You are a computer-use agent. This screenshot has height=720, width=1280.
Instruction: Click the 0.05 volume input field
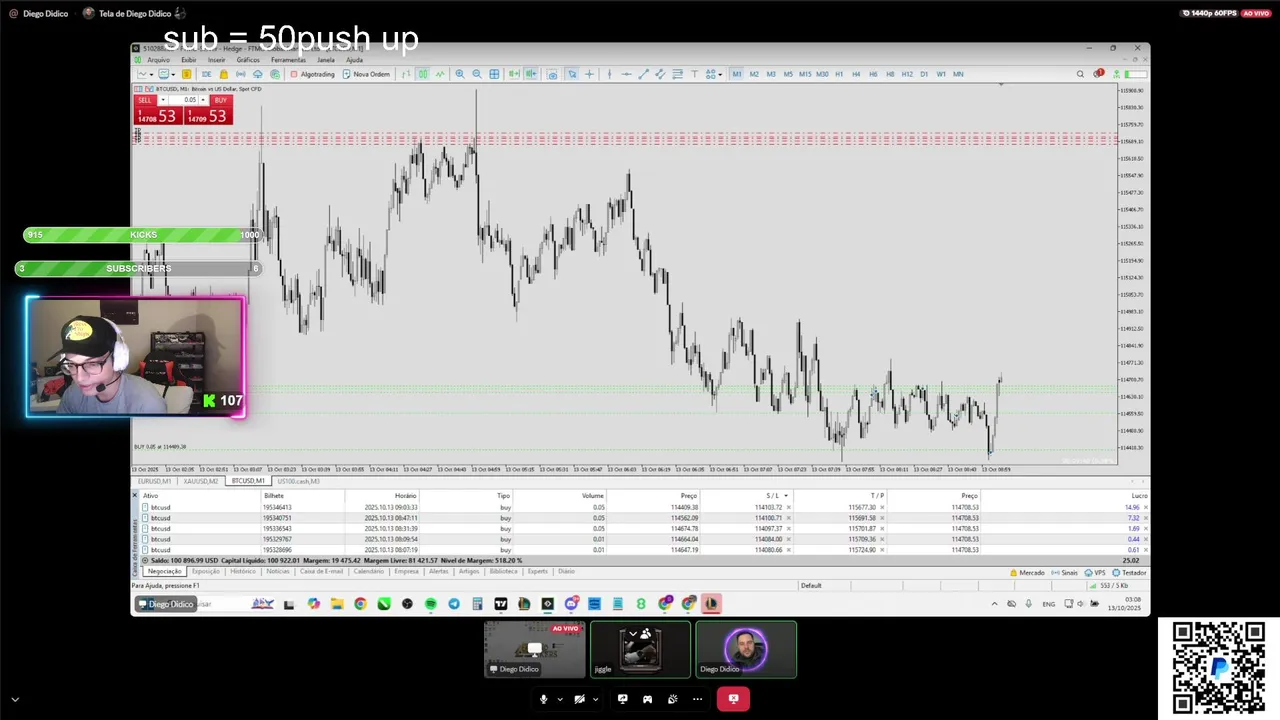pyautogui.click(x=184, y=100)
